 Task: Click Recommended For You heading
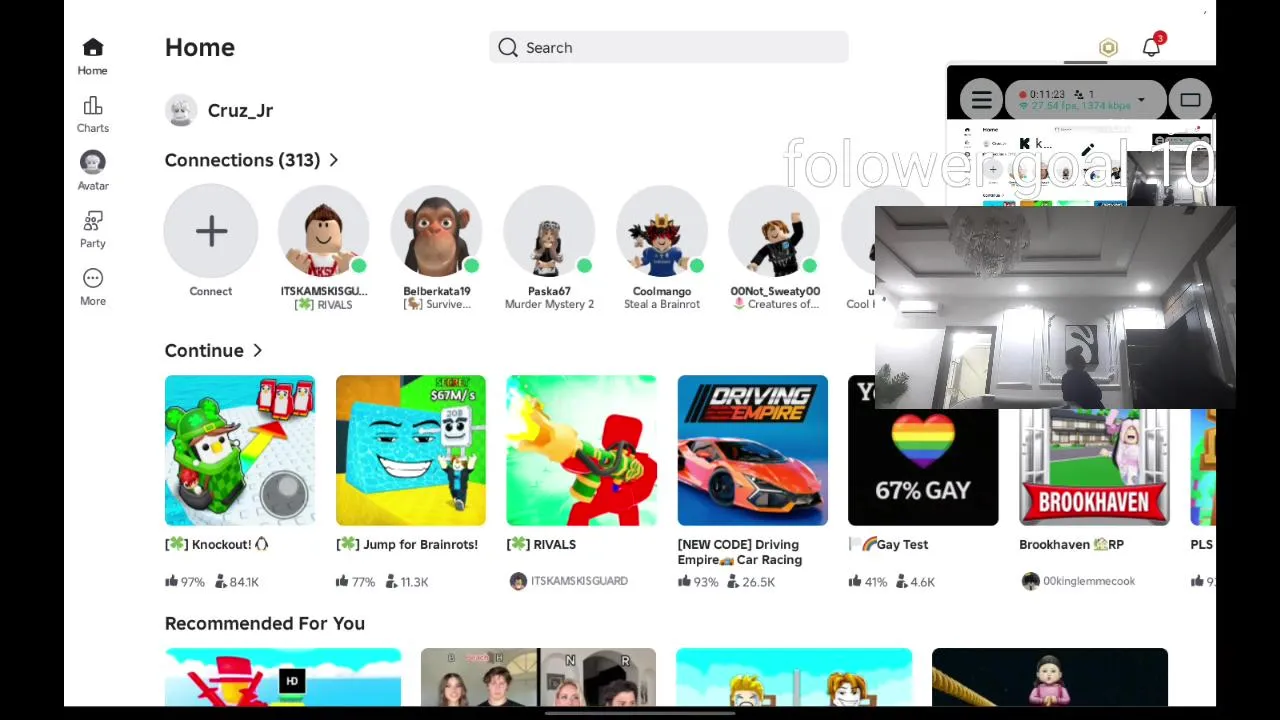pos(265,623)
